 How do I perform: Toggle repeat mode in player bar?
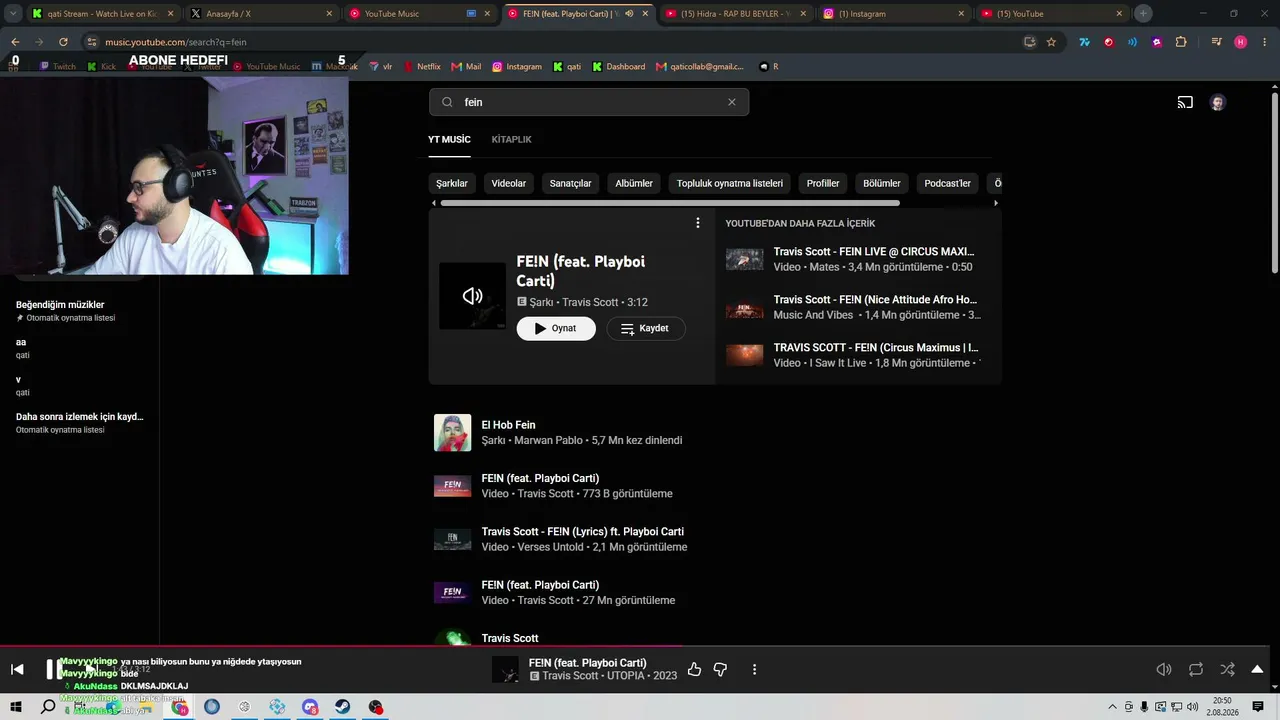click(x=1196, y=669)
